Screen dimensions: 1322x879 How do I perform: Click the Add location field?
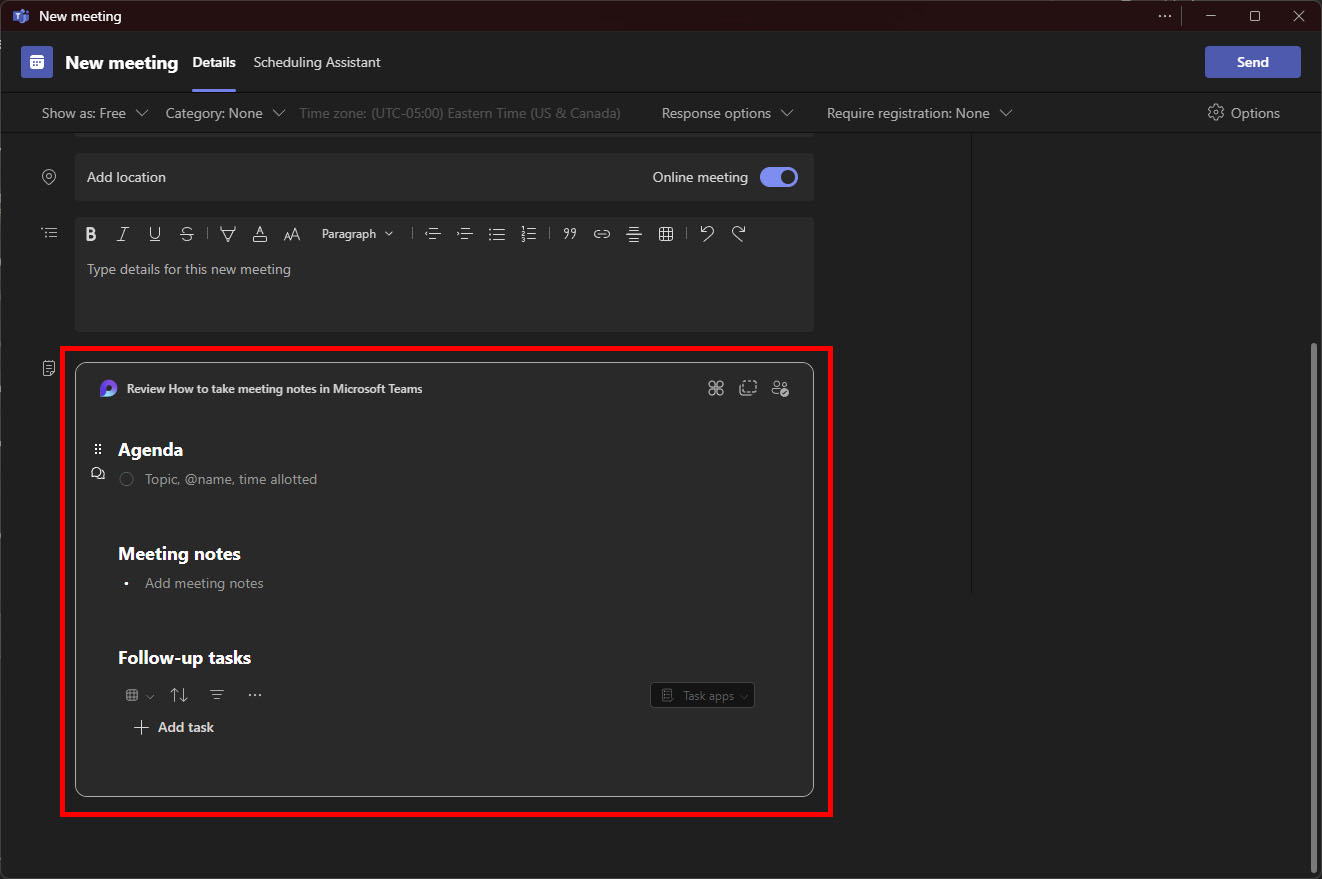tap(444, 177)
